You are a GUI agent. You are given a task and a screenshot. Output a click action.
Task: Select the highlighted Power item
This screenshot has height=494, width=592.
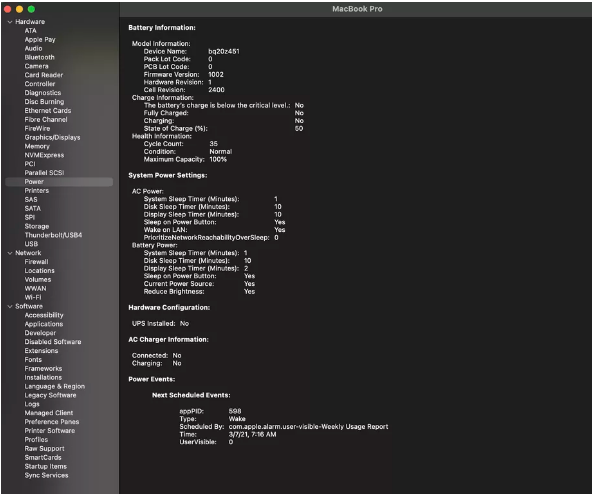(x=59, y=182)
